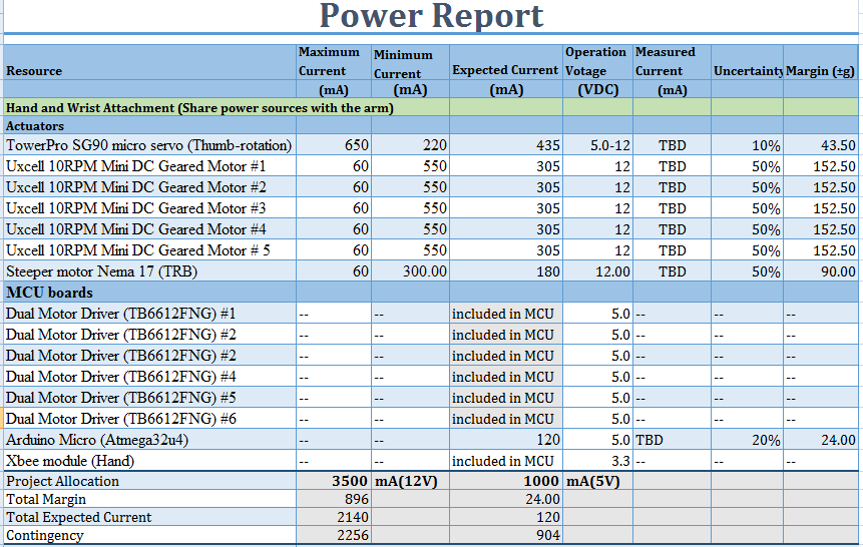Click the Actuators section cell

click(x=150, y=125)
